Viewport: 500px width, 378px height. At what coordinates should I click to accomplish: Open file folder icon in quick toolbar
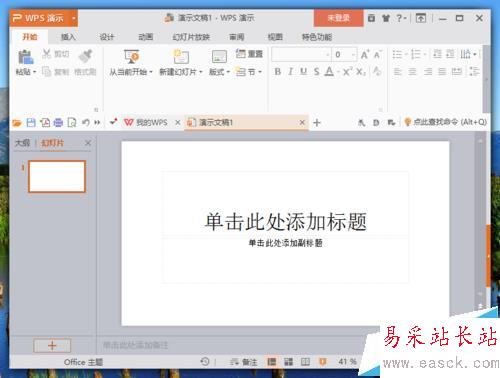pyautogui.click(x=17, y=123)
